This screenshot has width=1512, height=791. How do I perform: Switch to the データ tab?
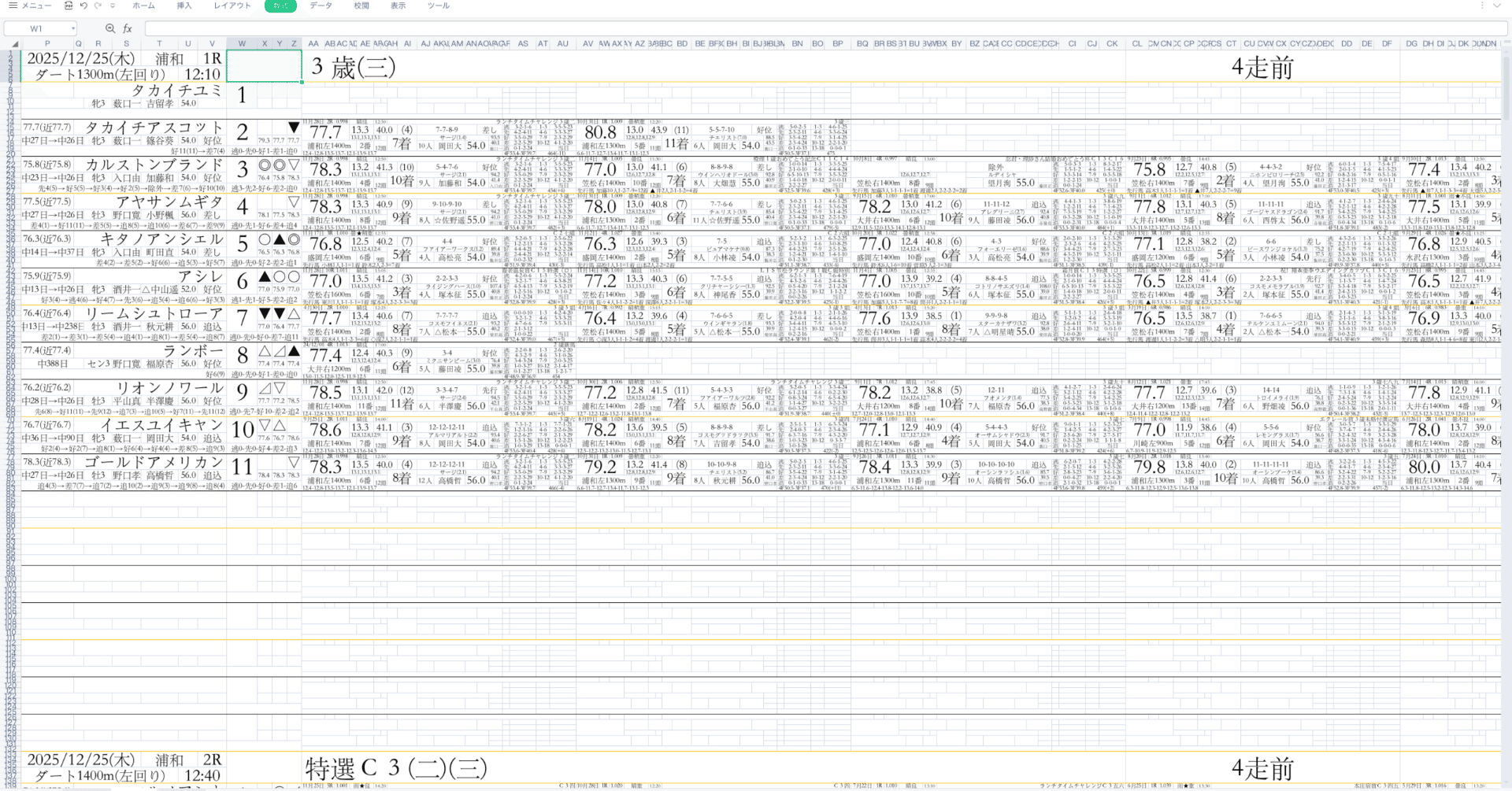pyautogui.click(x=321, y=6)
